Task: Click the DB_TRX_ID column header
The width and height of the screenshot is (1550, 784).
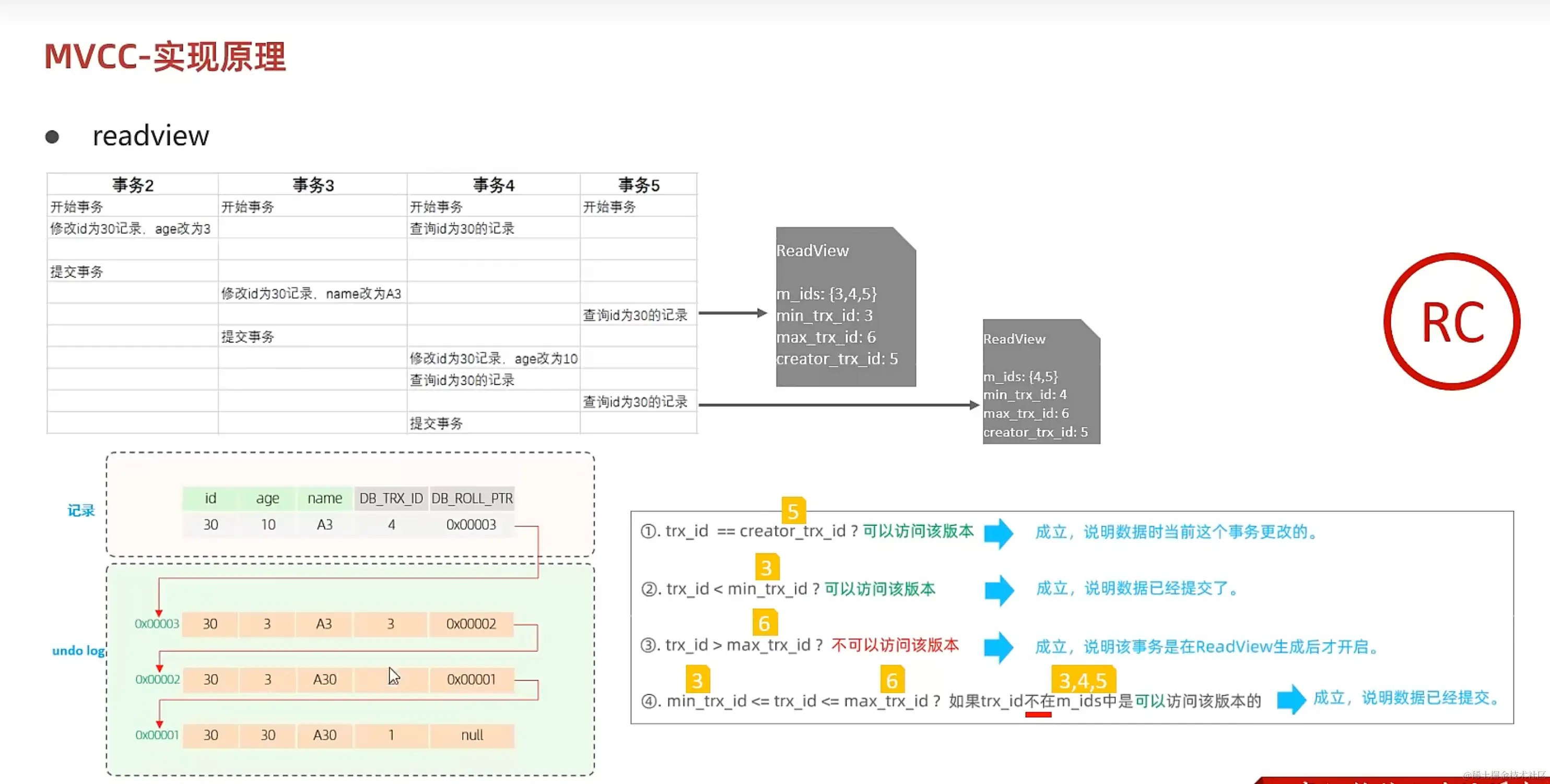Action: point(391,498)
